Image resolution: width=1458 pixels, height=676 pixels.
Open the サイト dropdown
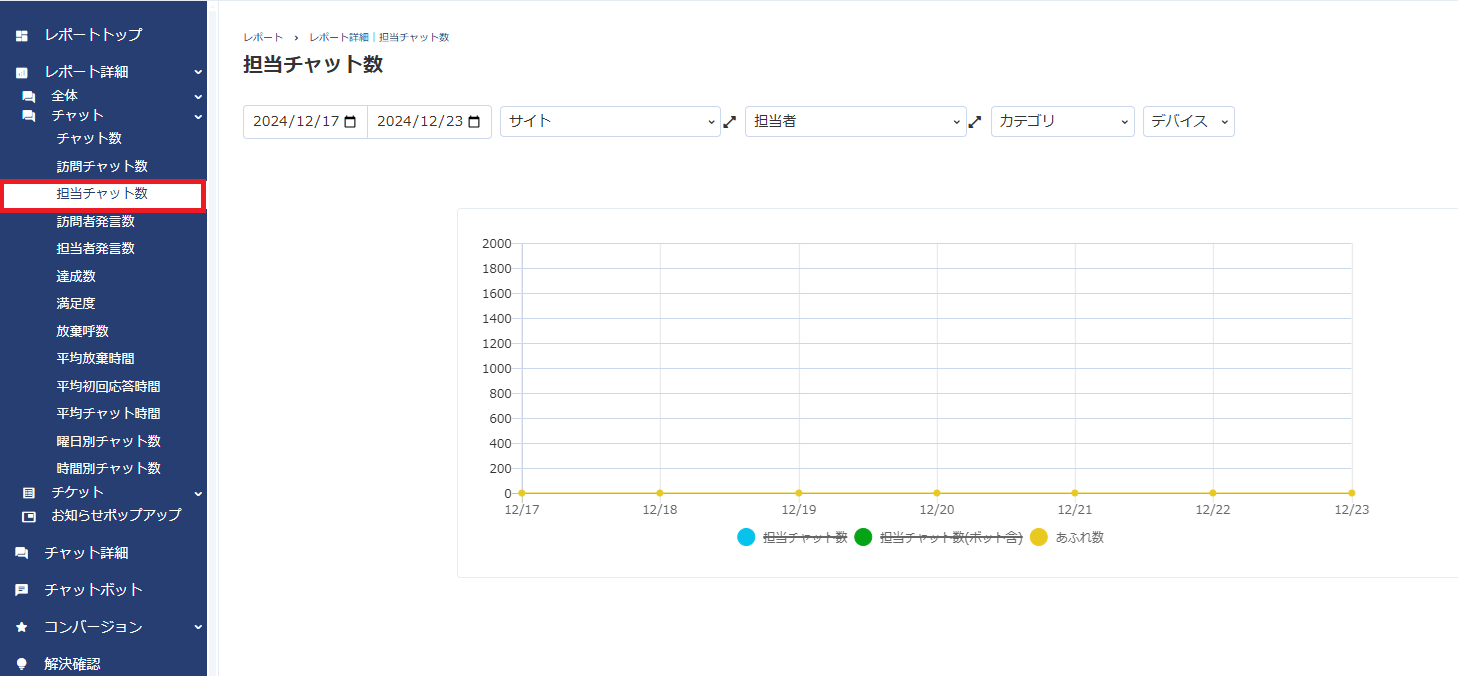point(610,121)
